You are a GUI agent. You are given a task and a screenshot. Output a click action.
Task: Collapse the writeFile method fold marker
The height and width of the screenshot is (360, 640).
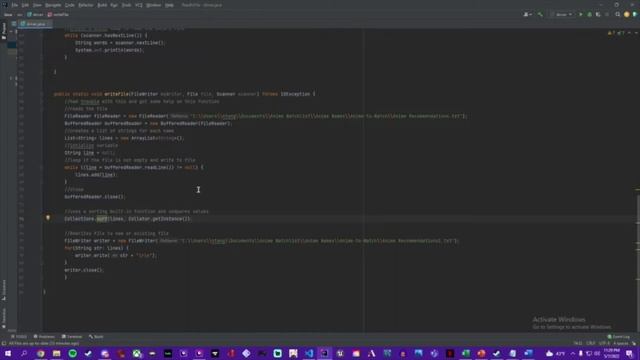(x=42, y=94)
